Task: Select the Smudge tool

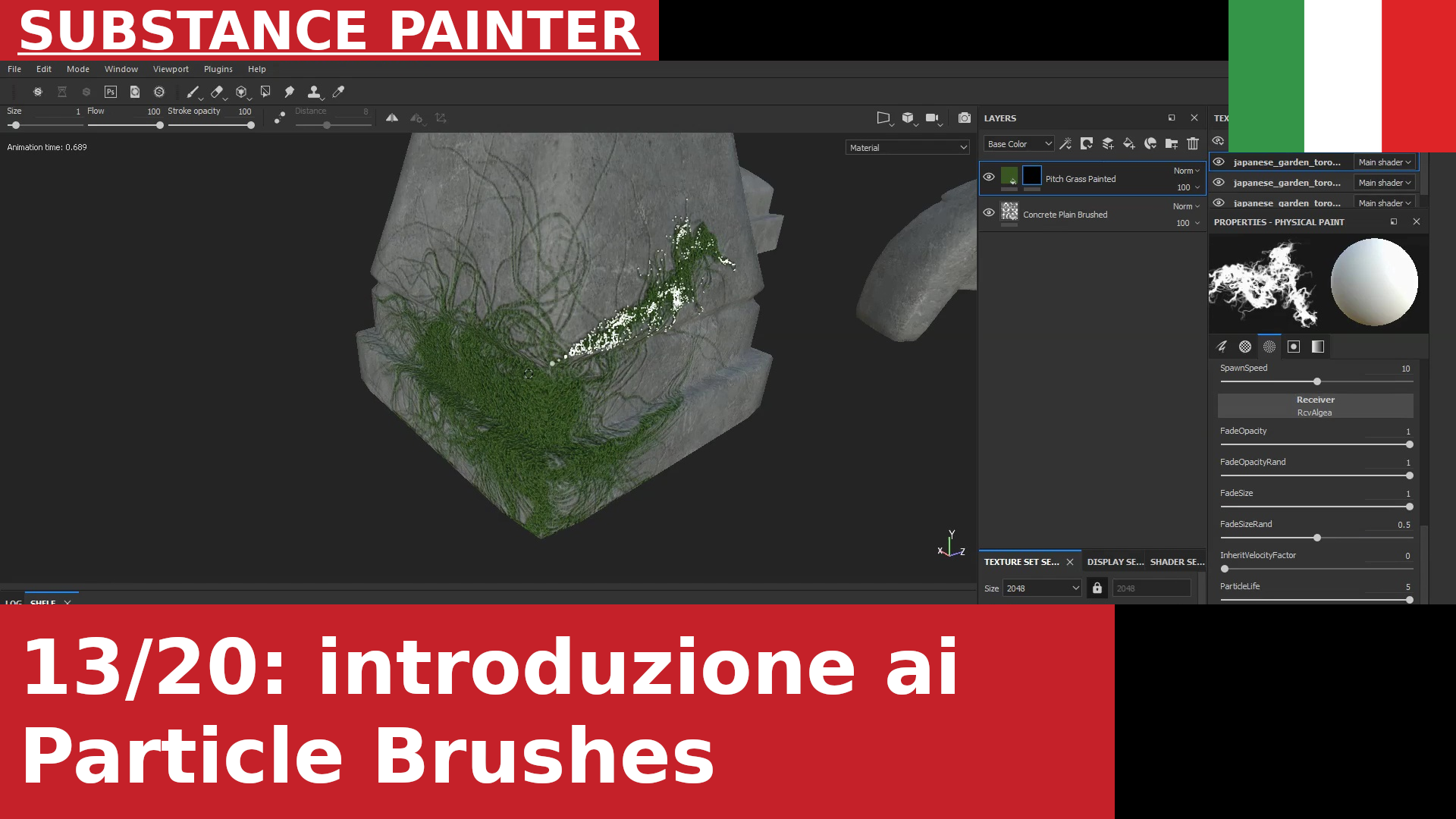Action: [290, 92]
